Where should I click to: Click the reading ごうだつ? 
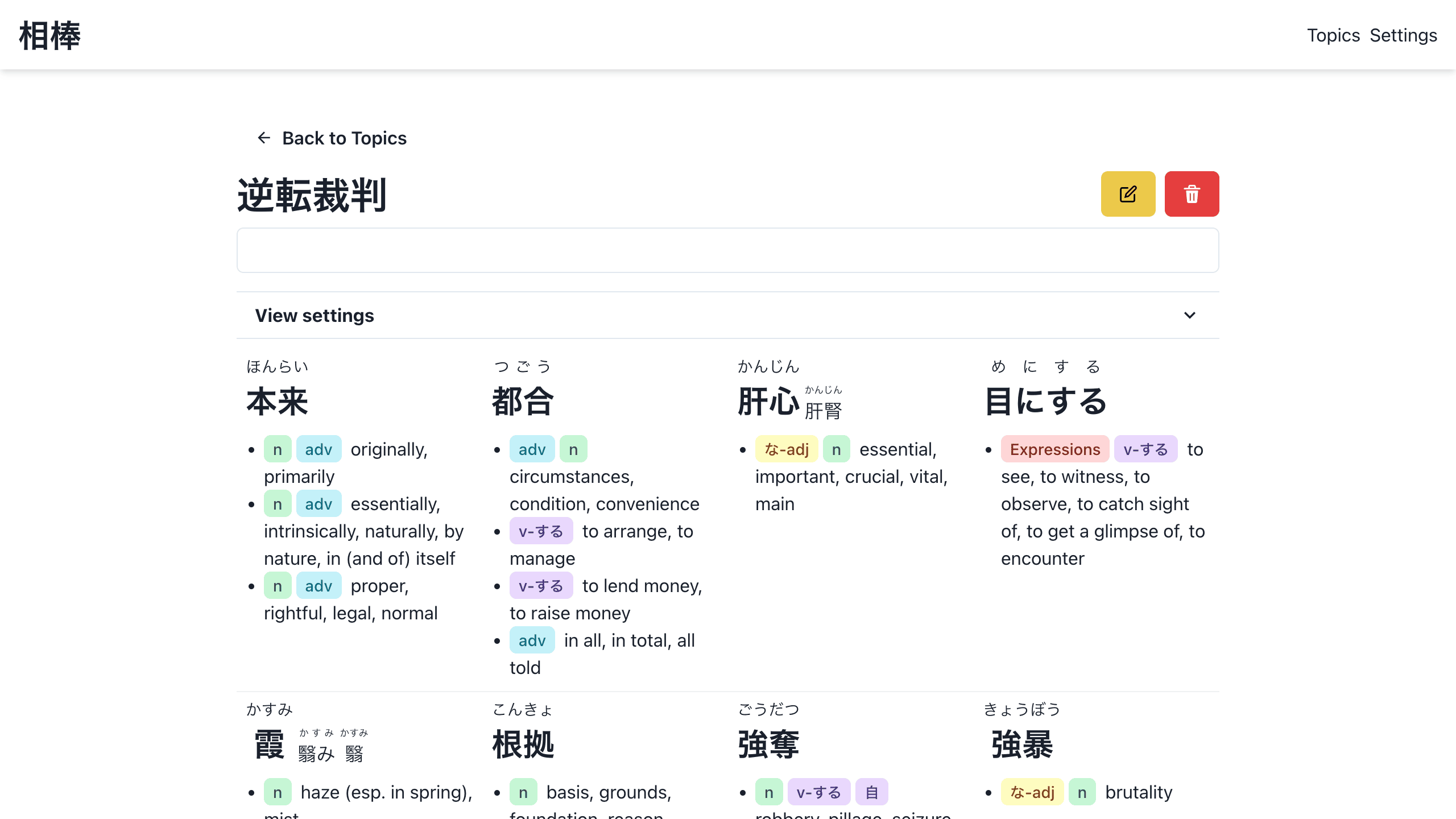(768, 710)
